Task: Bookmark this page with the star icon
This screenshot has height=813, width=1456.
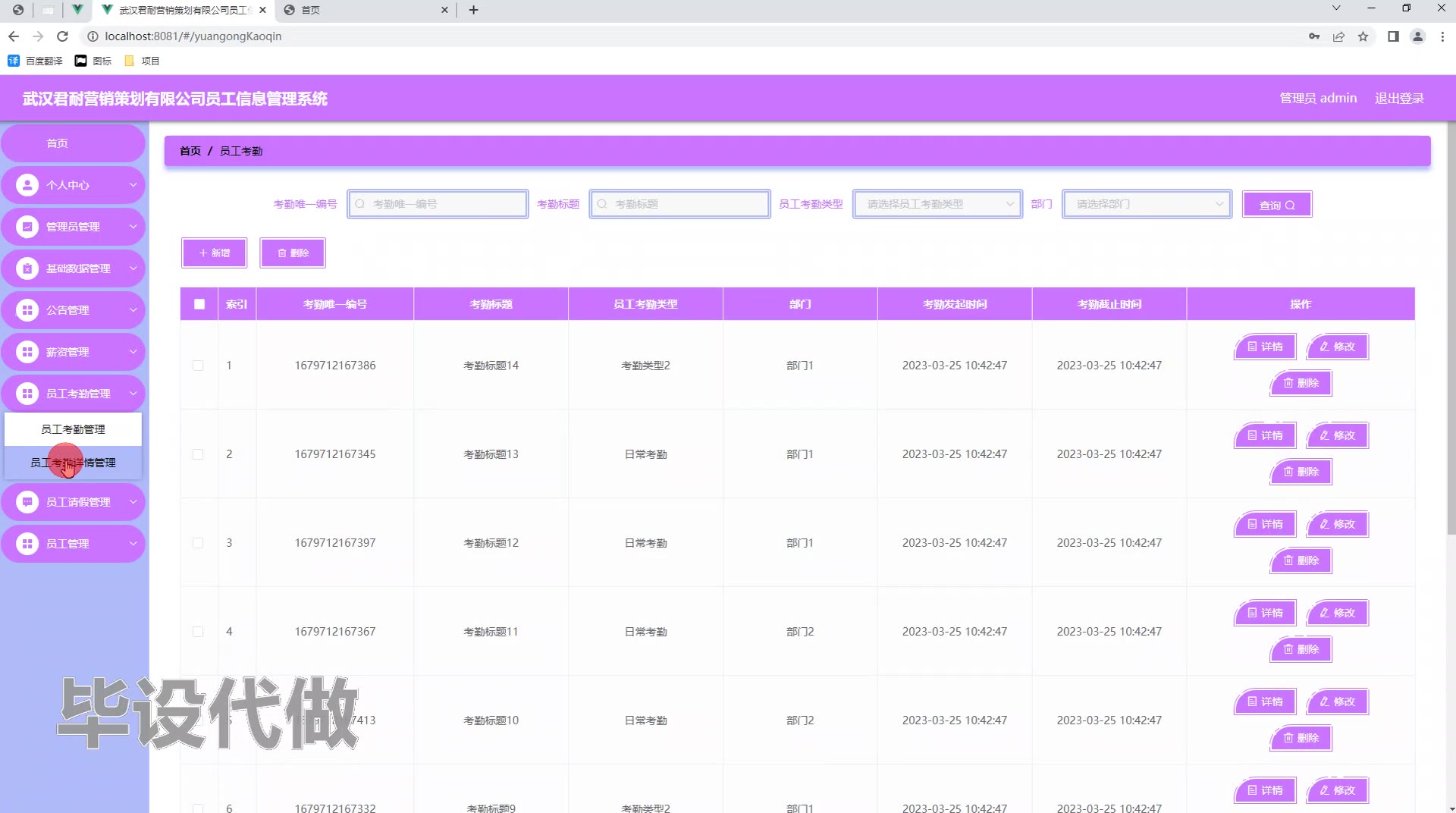Action: point(1363,36)
